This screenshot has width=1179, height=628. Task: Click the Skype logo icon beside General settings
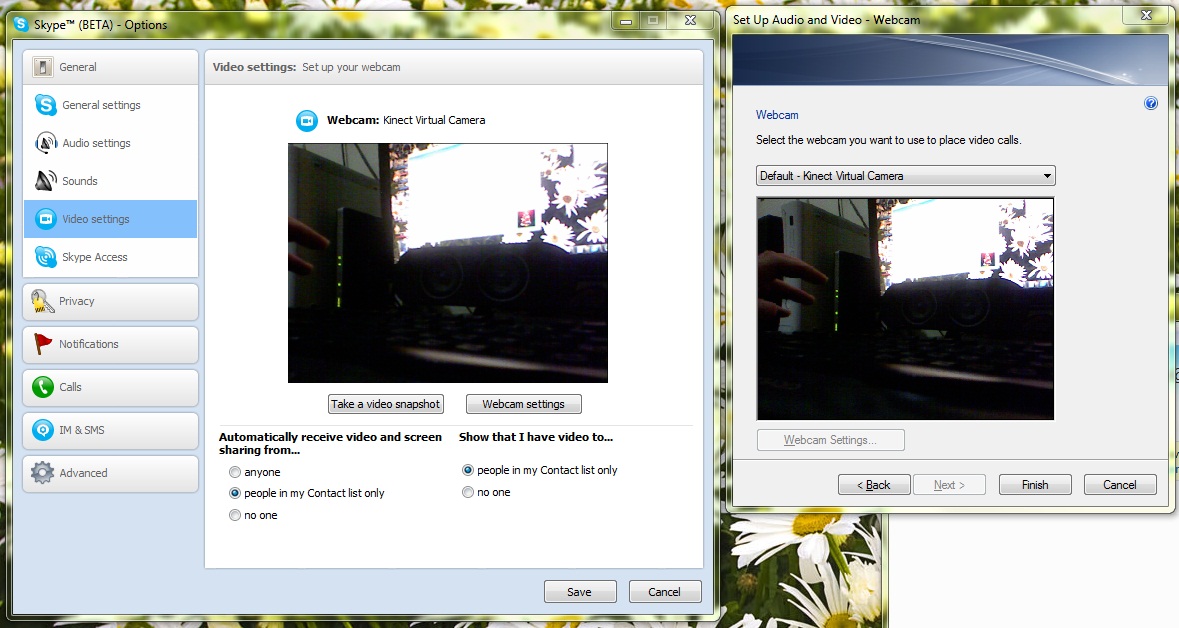tap(45, 105)
